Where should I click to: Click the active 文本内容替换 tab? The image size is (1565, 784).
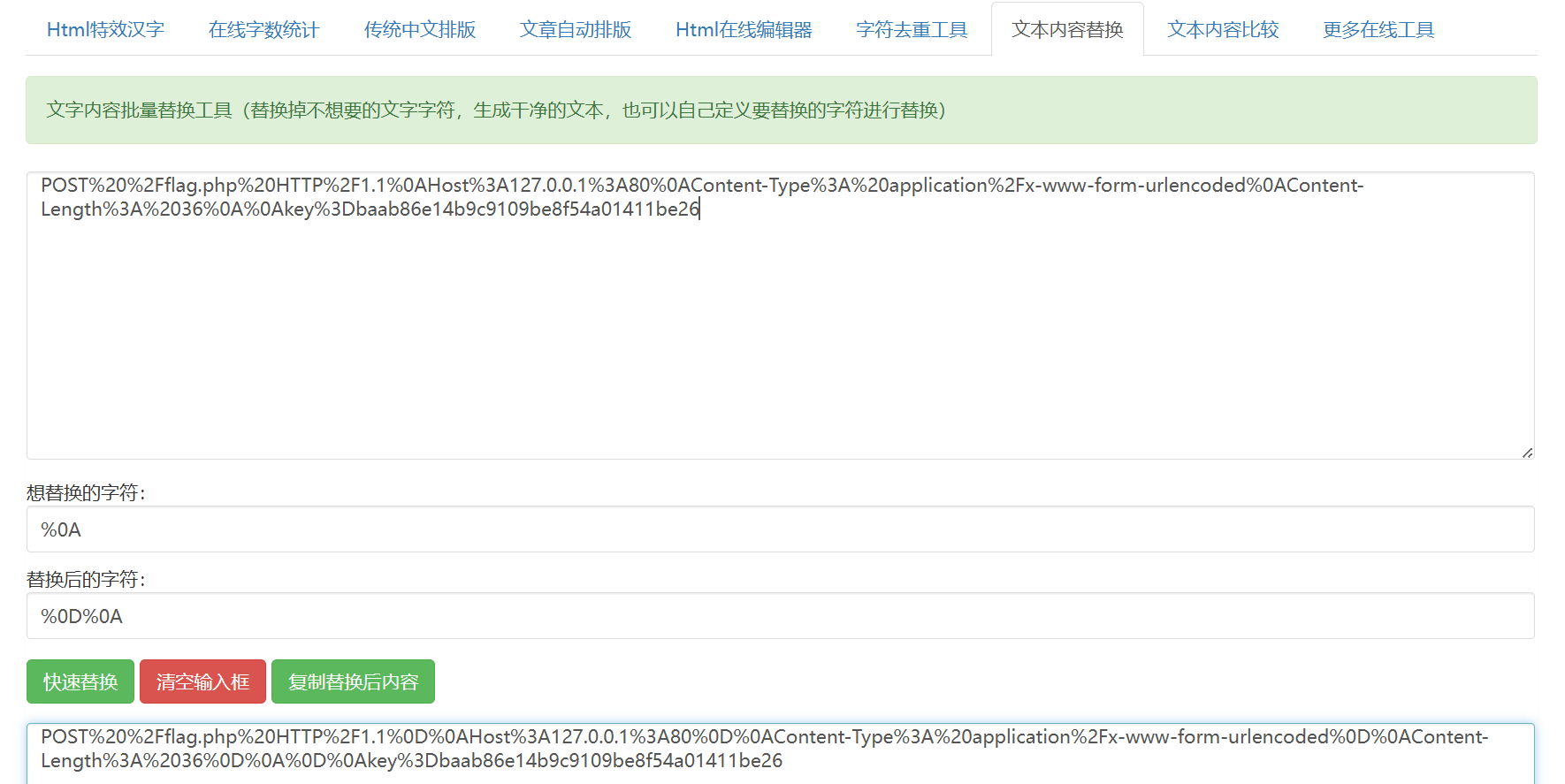point(1067,30)
